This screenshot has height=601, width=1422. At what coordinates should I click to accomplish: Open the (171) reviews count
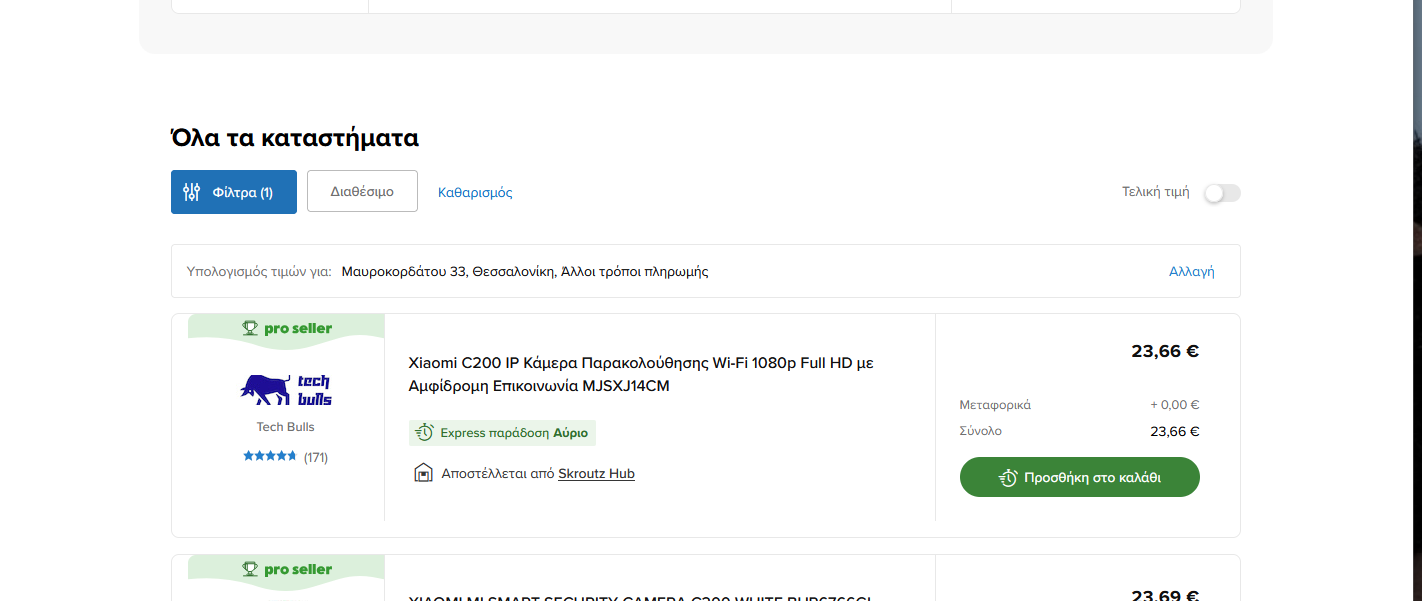[x=316, y=457]
